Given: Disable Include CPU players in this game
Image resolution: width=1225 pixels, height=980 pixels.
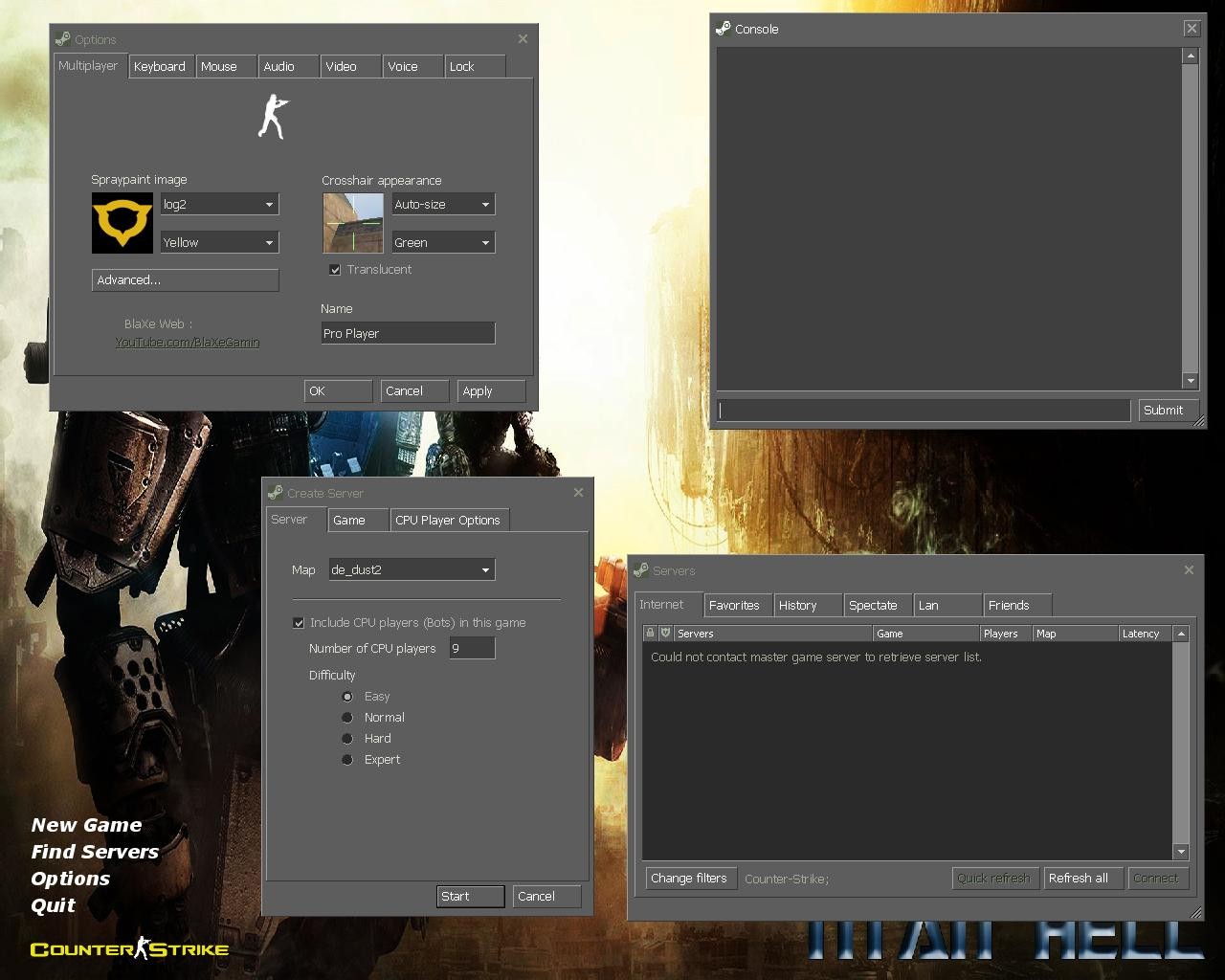Looking at the screenshot, I should click(x=300, y=622).
